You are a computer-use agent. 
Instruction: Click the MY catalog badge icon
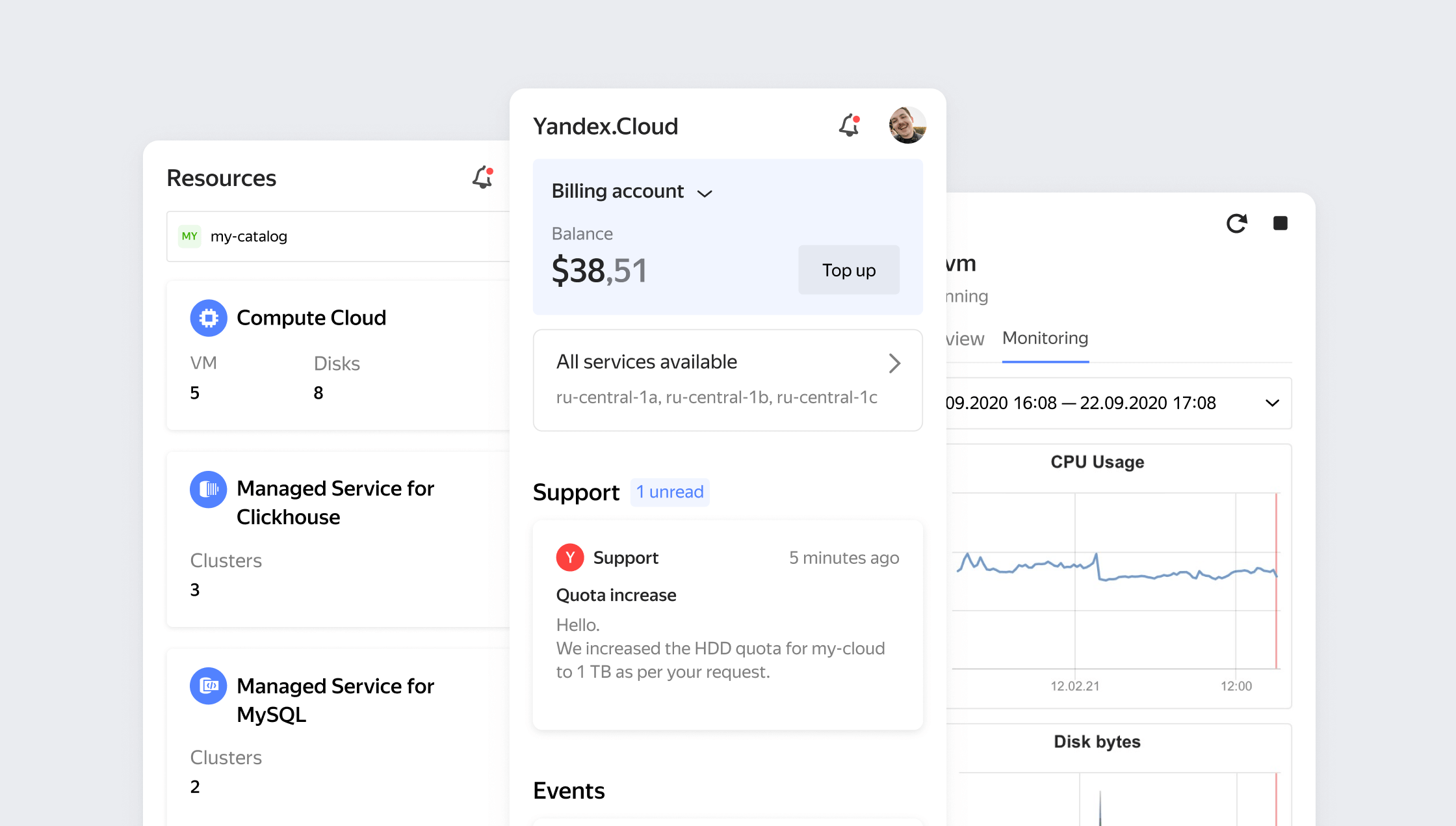(190, 236)
